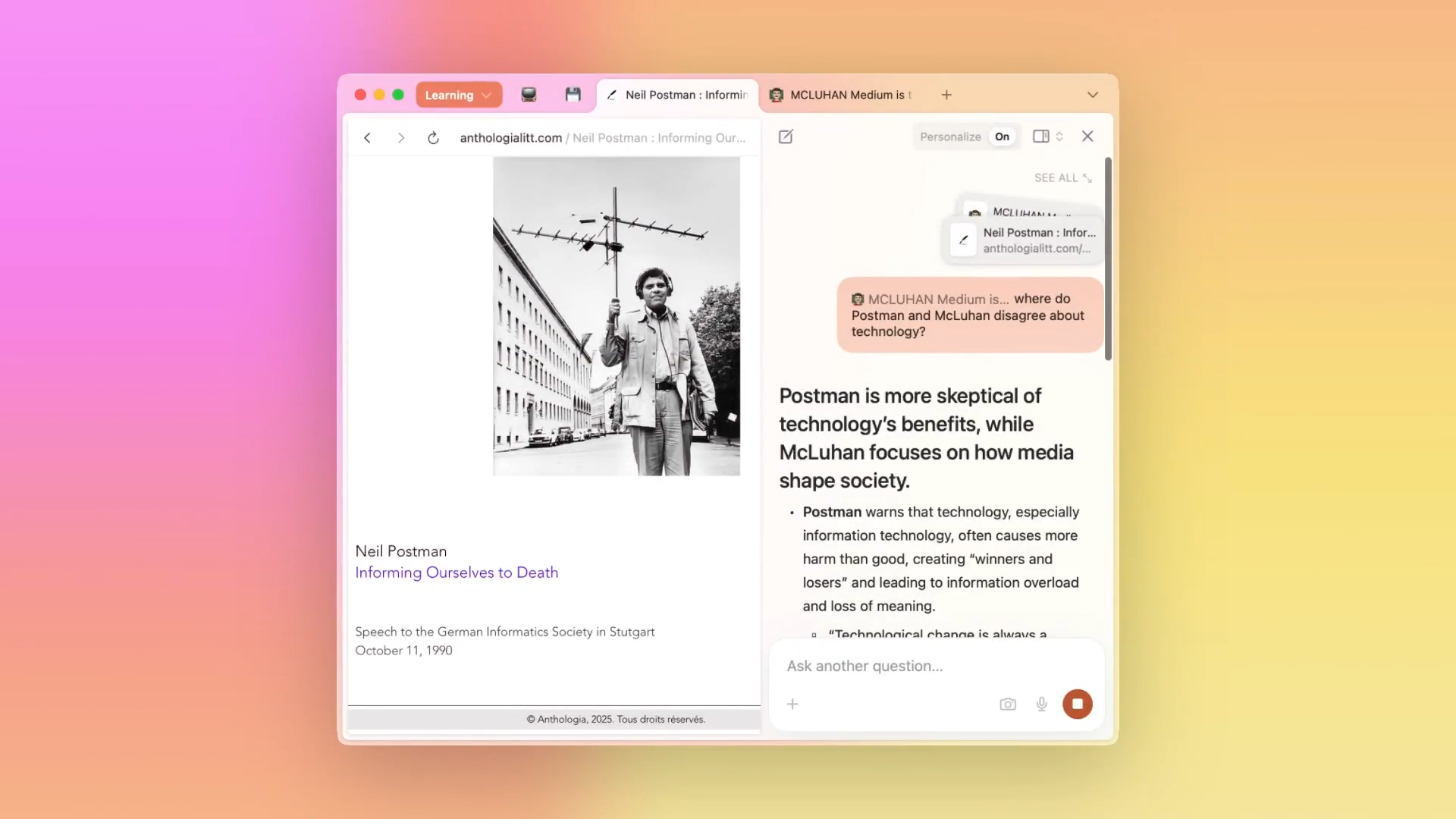
Task: Click the camera icon to attach screenshot
Action: point(1007,704)
